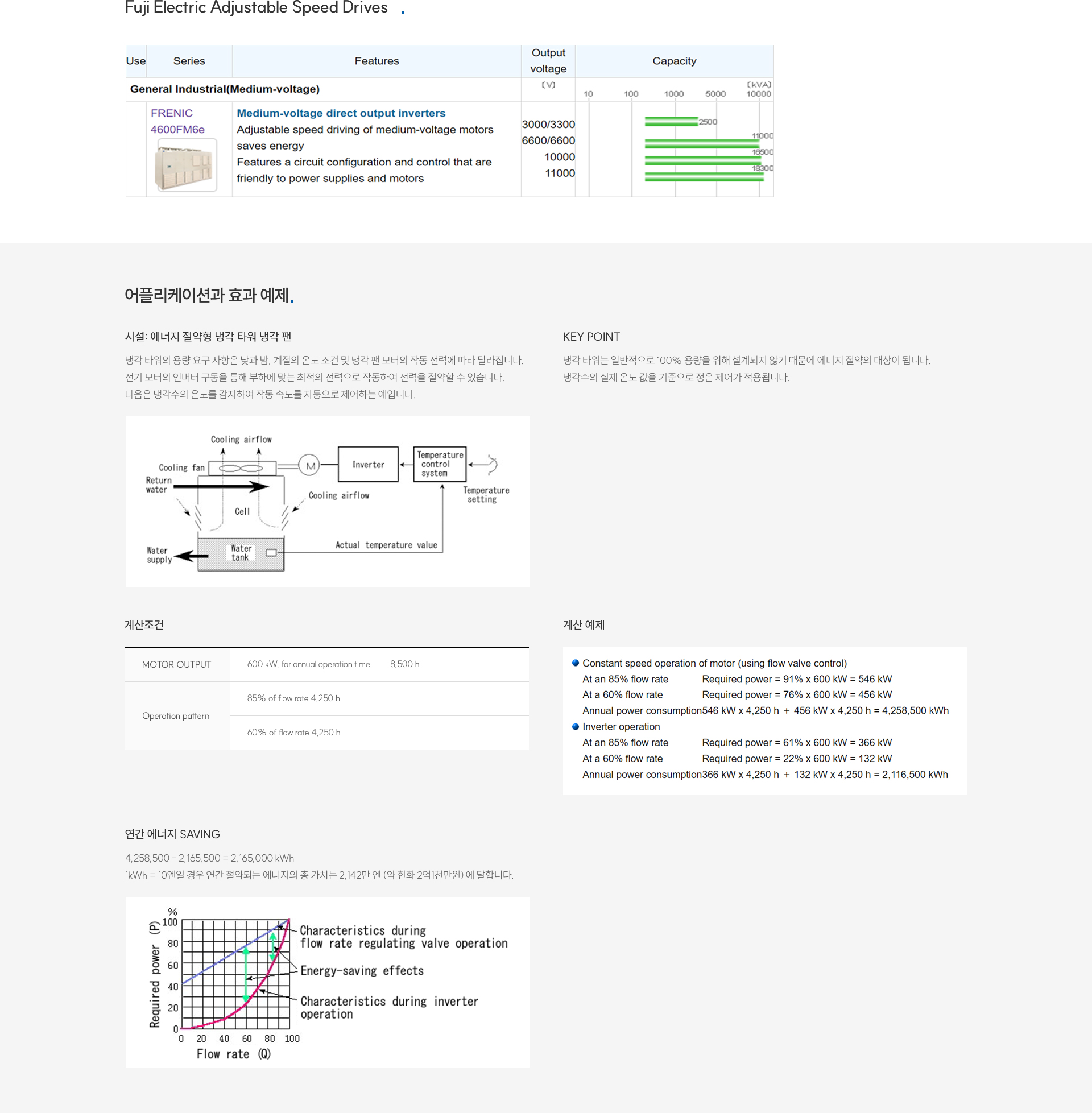Click the 'Temperature control system' block in diagram
The image size is (1092, 1113).
[x=440, y=465]
